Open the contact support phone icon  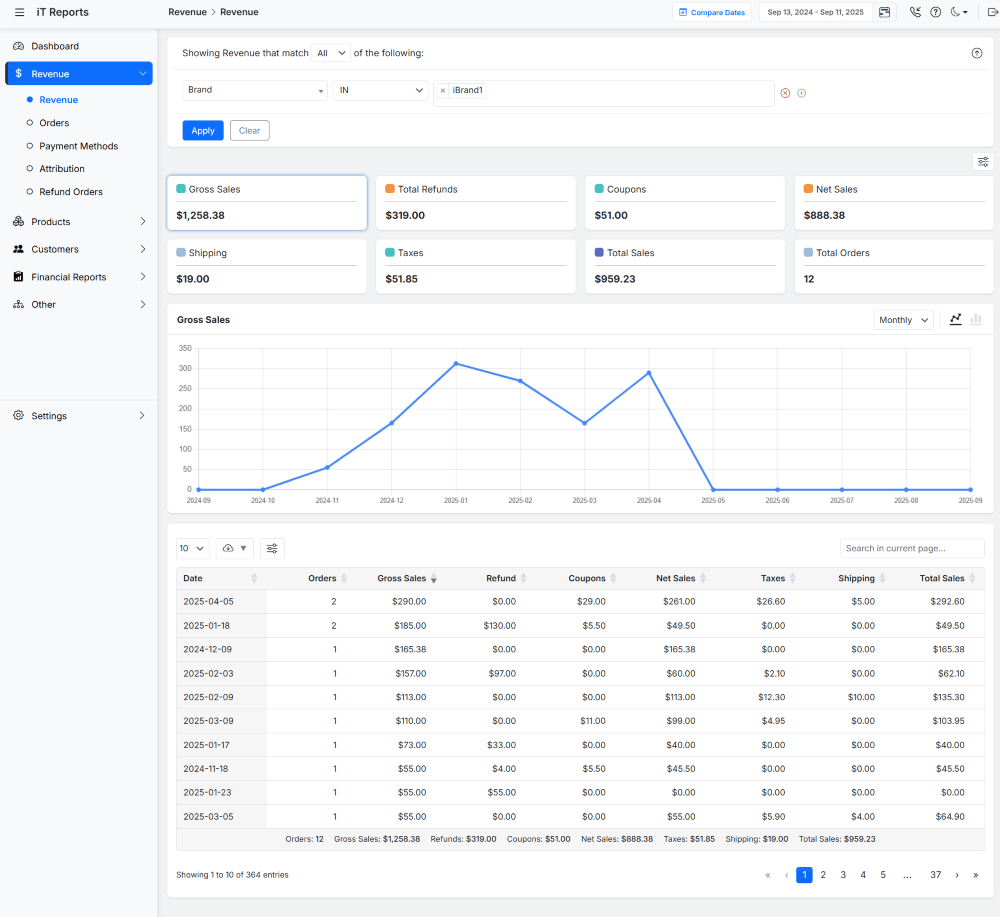915,11
